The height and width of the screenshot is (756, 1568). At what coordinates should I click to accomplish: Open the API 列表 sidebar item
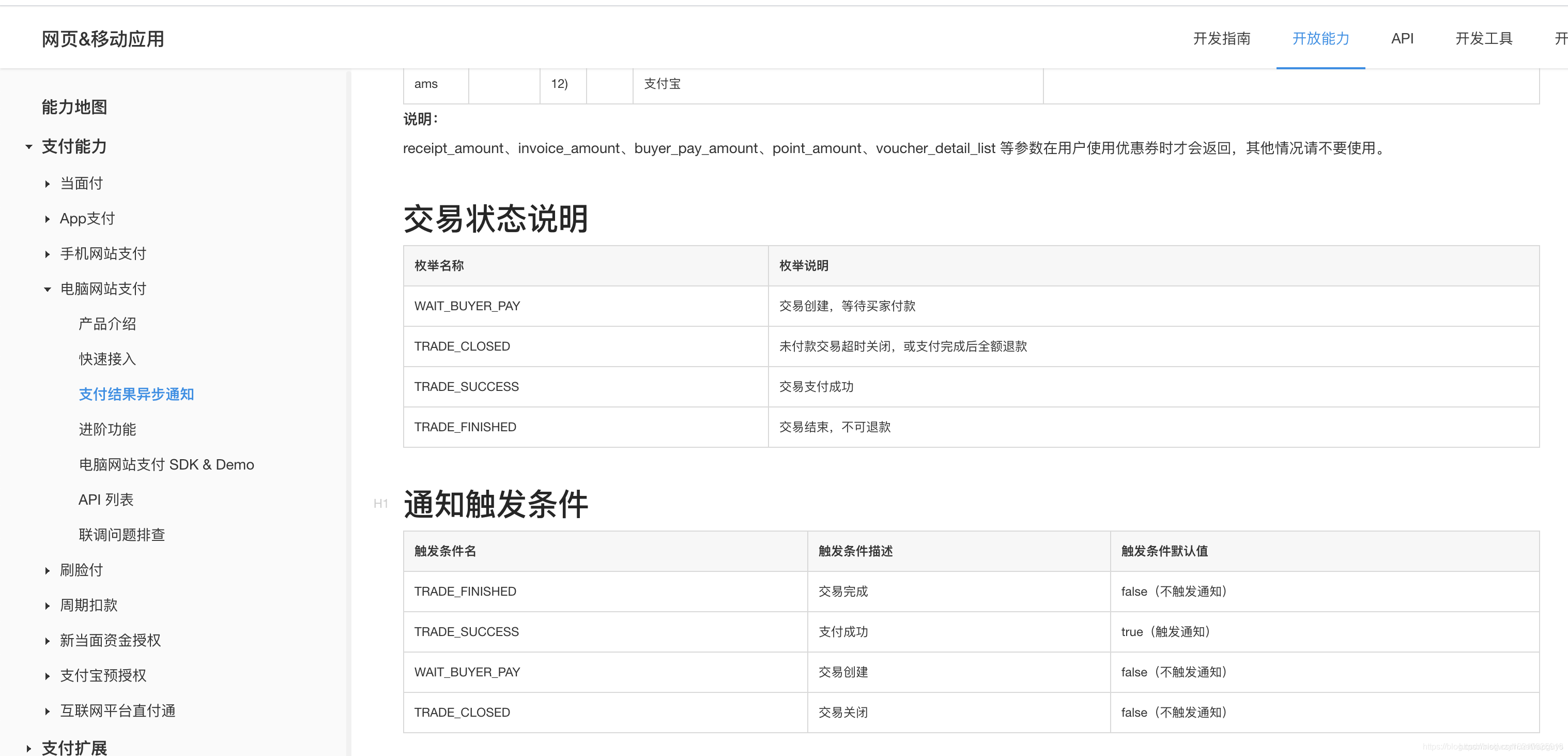point(106,500)
